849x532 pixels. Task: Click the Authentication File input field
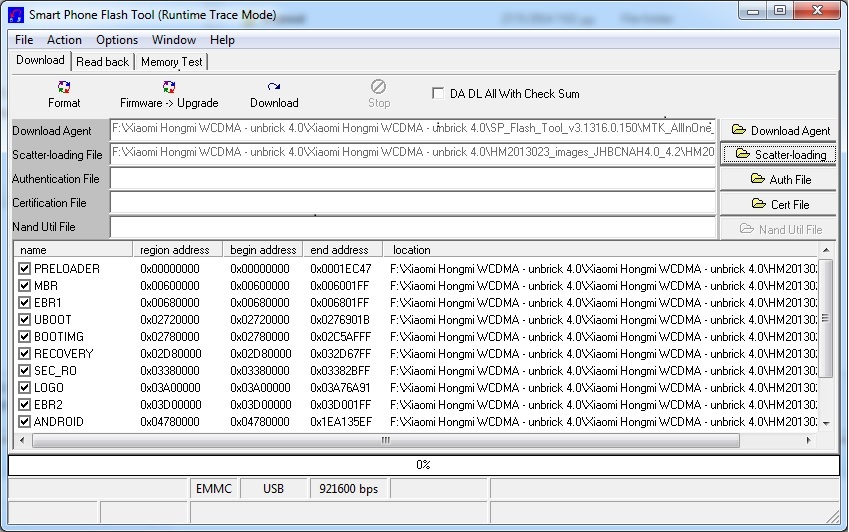413,179
